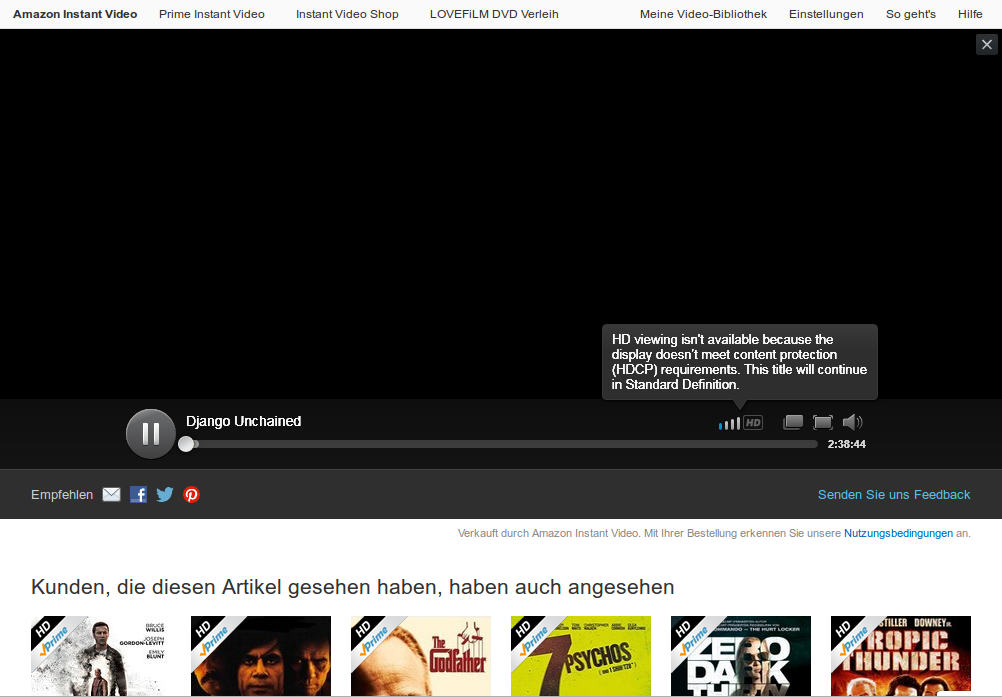Click Senden Sie uns Feedback link
The image size is (1002, 697).
pos(894,494)
